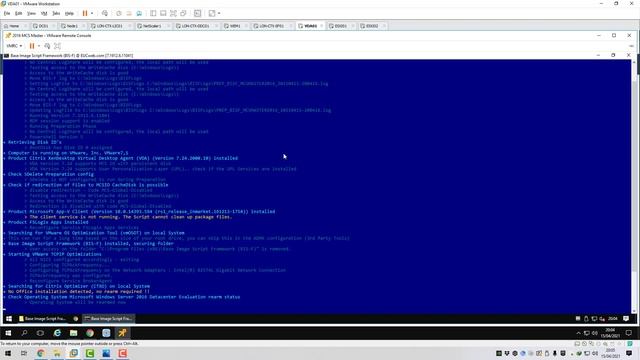Select first Base Image Script taskbar item

[x=42, y=318]
